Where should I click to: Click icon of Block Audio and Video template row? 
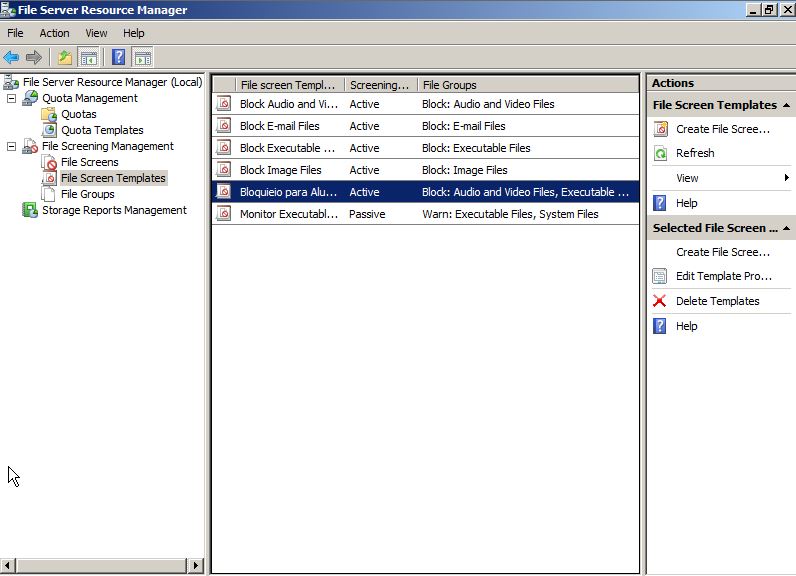224,104
